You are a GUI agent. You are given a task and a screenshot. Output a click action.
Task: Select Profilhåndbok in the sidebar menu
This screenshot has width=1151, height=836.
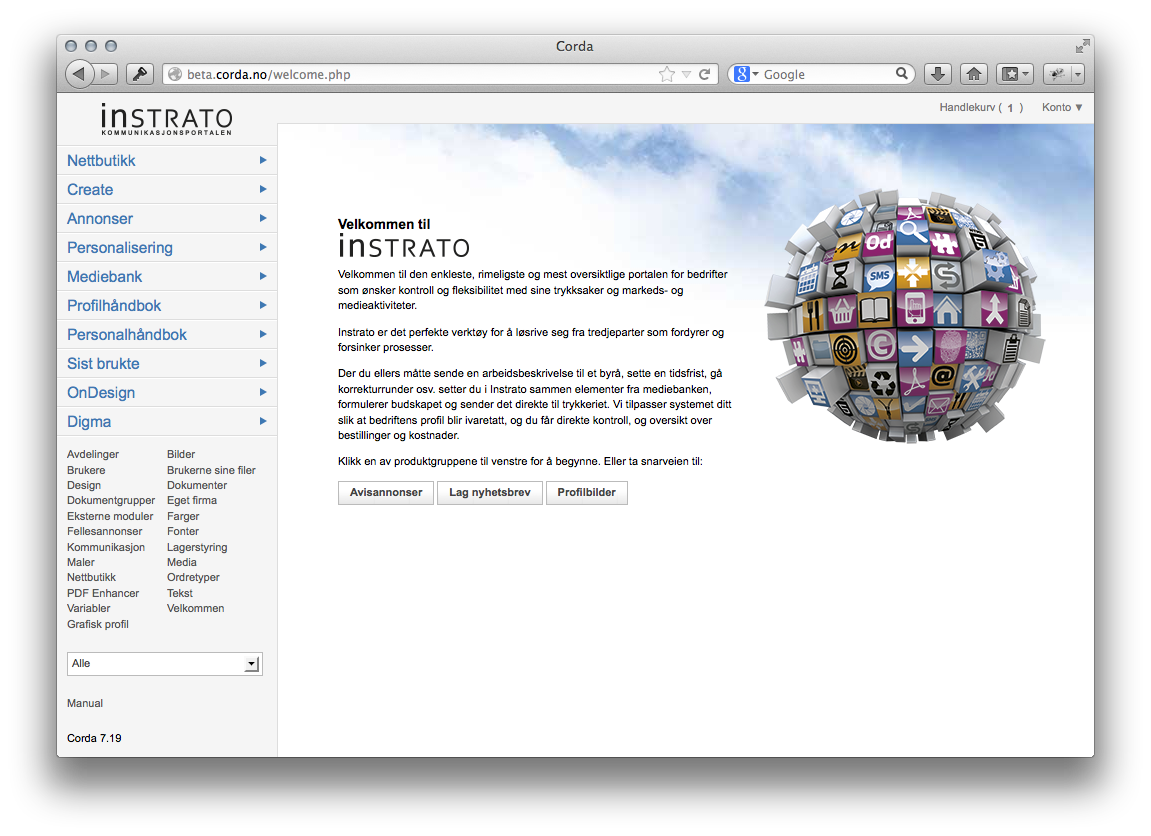tap(114, 306)
